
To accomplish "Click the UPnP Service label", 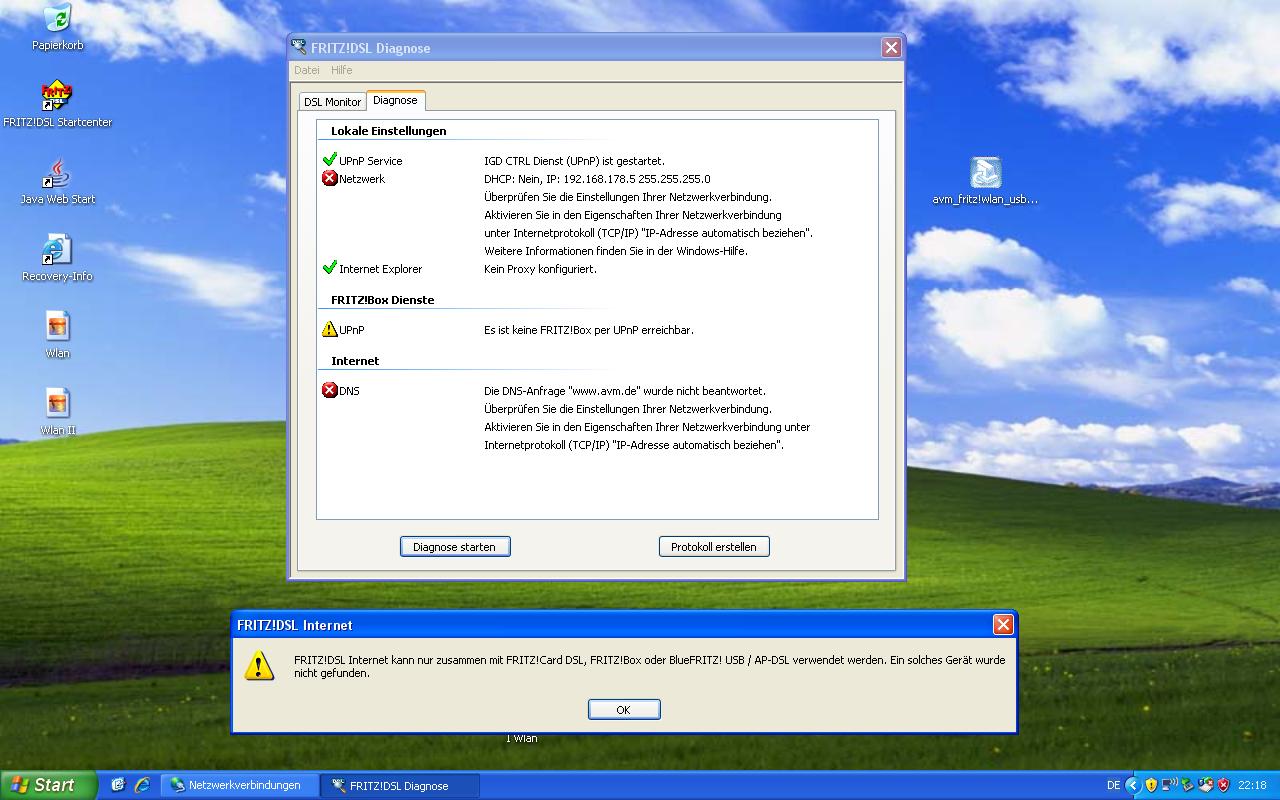I will 371,161.
